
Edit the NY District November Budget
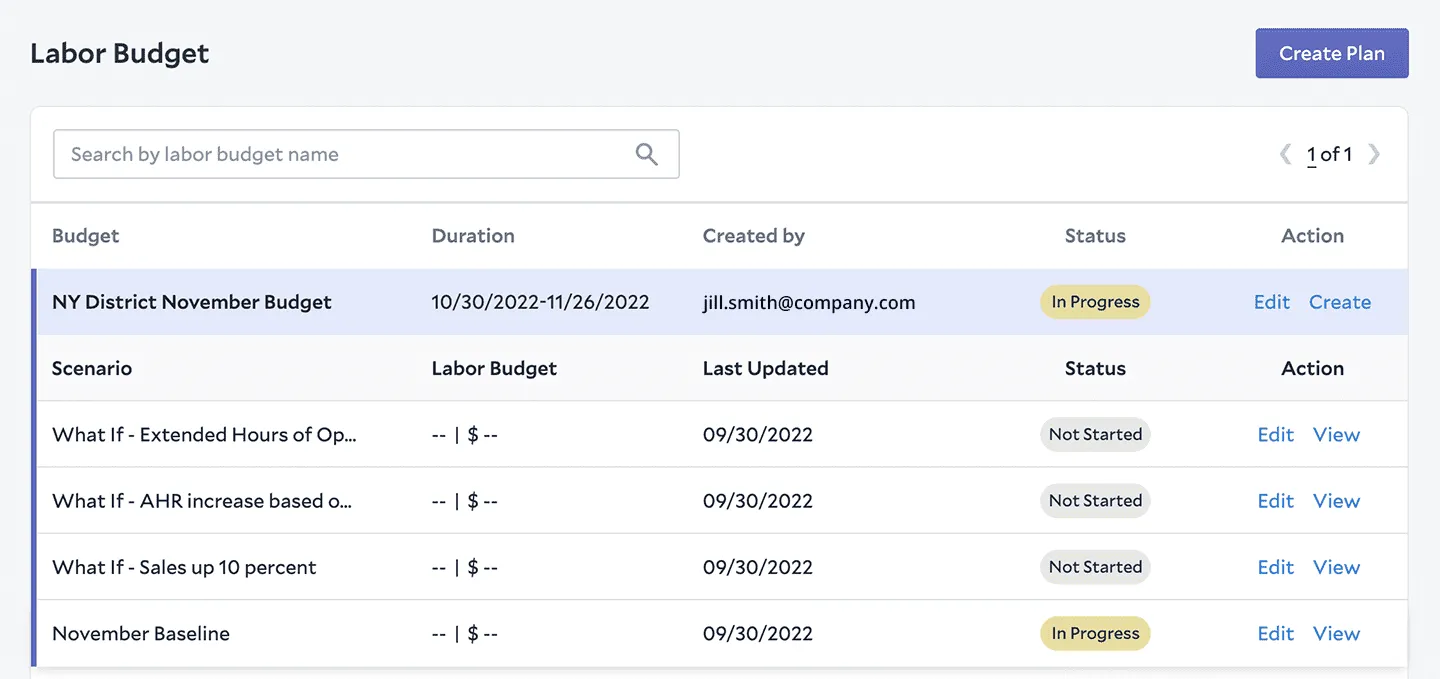1271,302
